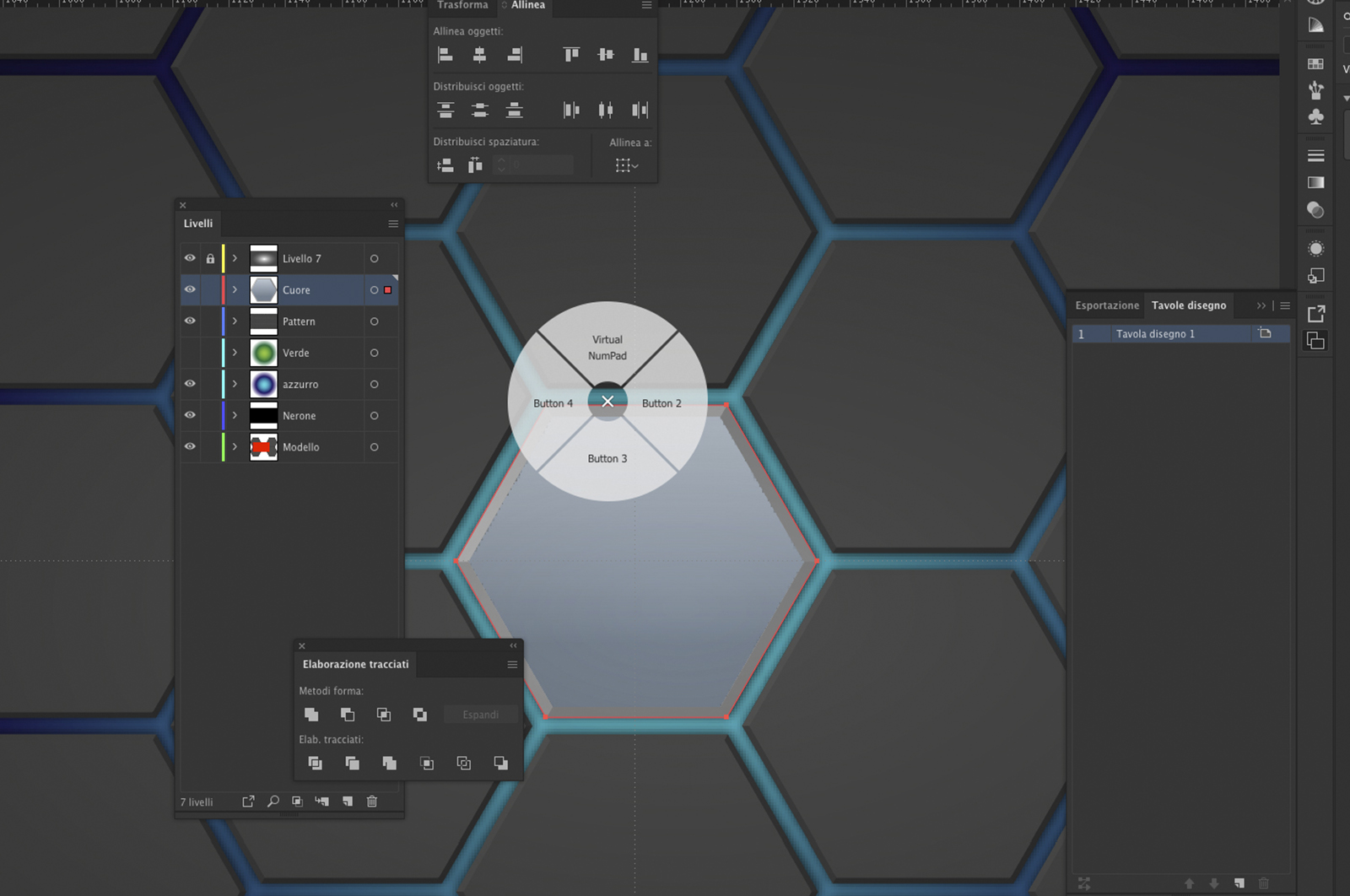Click Button 2 on radial menu
The height and width of the screenshot is (896, 1350).
tap(661, 403)
